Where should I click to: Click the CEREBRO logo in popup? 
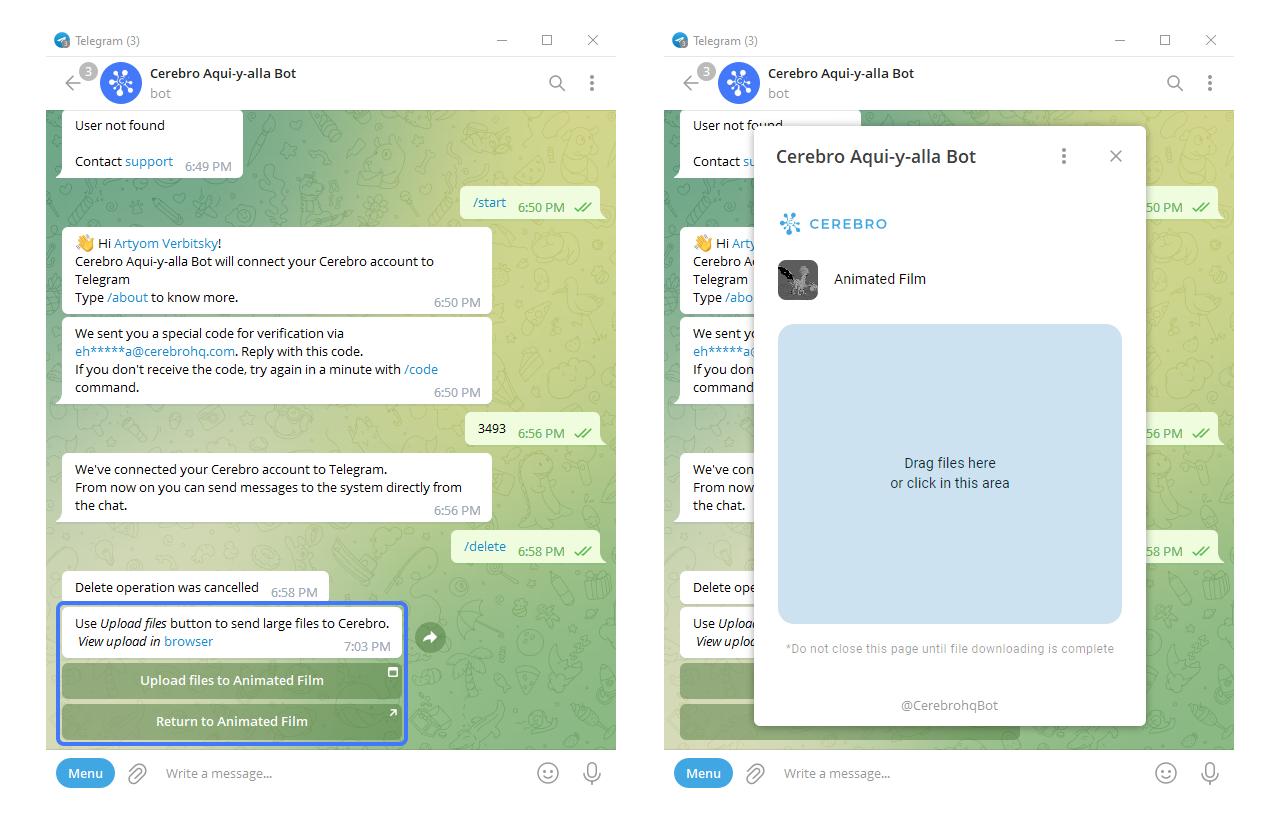pyautogui.click(x=833, y=224)
